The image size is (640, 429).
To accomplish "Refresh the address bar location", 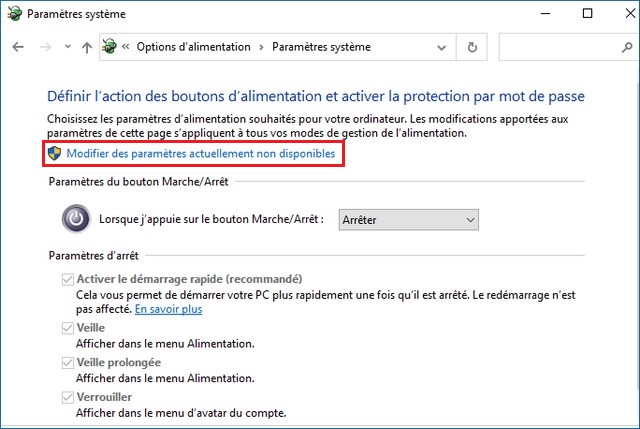I will pos(472,47).
